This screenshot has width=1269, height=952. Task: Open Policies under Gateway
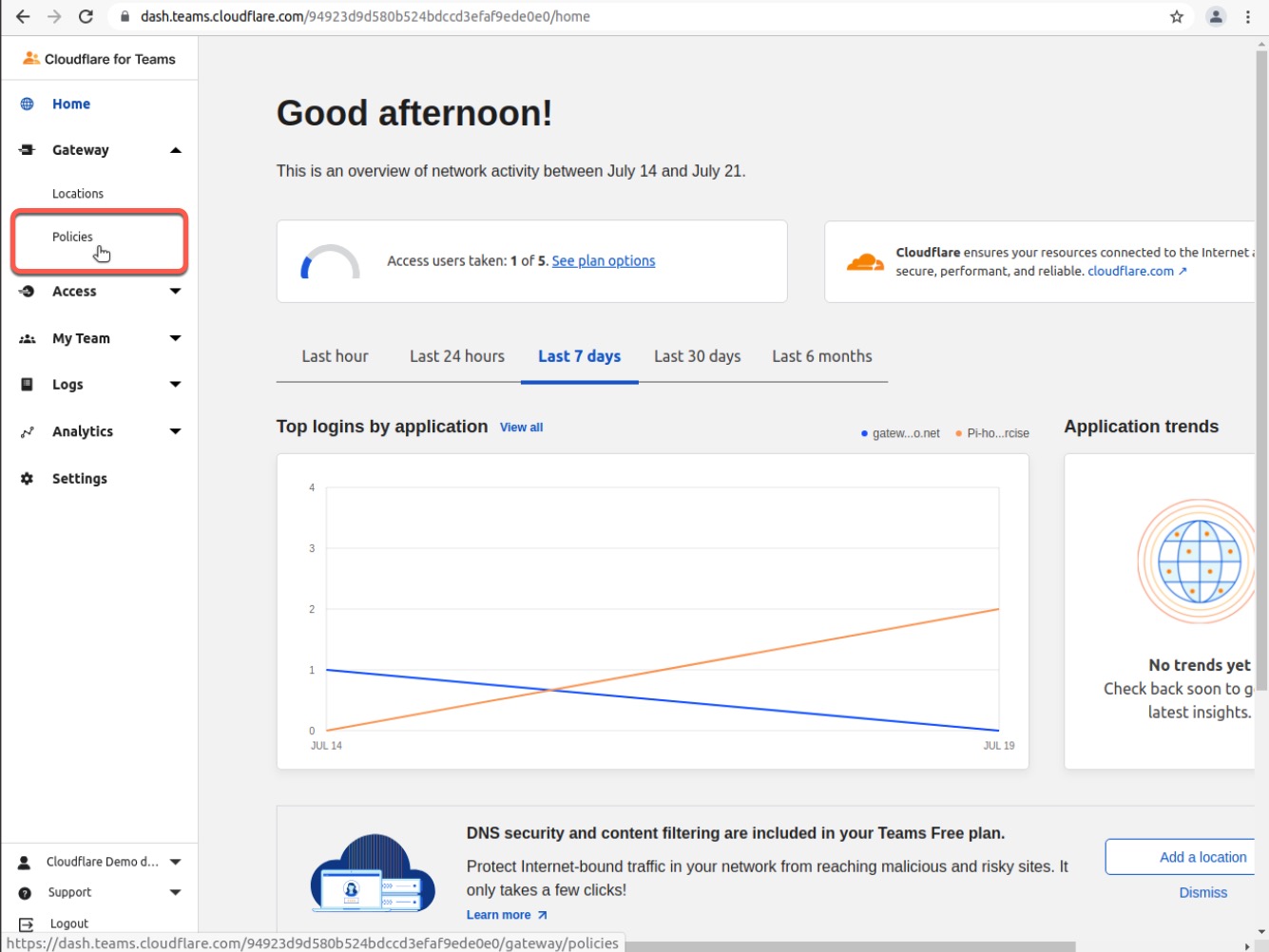click(72, 237)
